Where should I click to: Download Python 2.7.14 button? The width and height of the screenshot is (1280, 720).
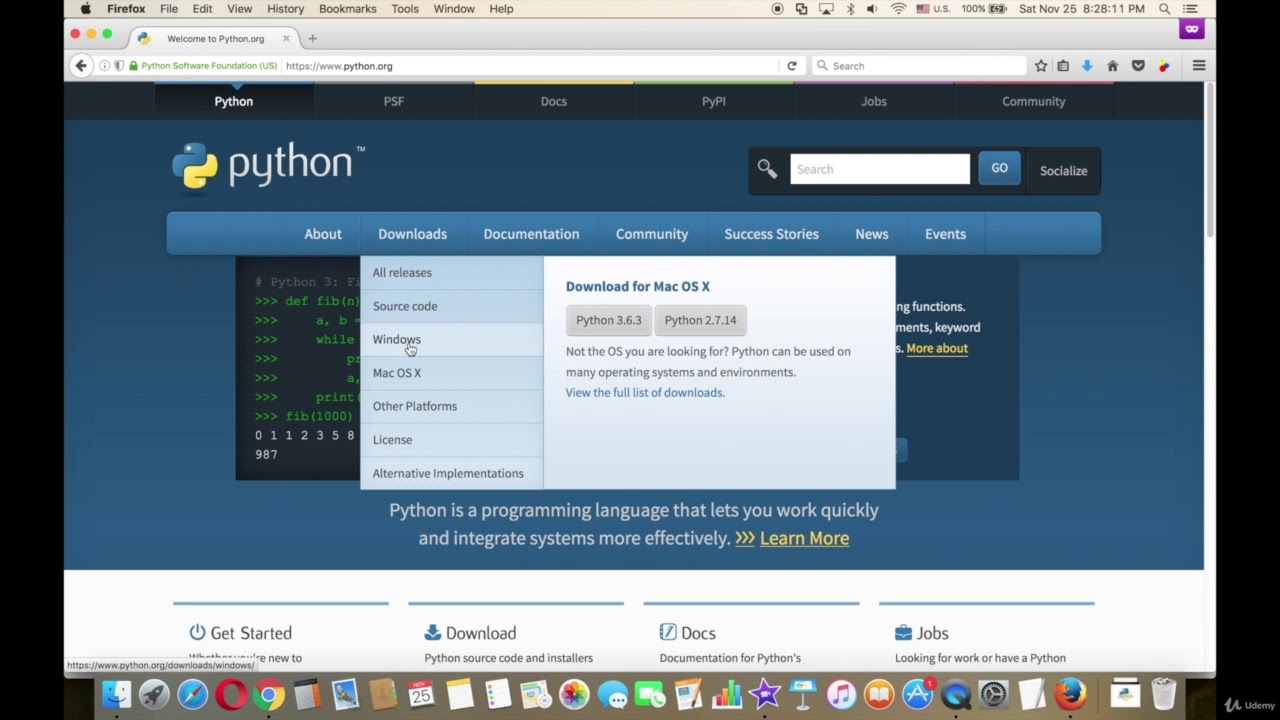click(700, 320)
